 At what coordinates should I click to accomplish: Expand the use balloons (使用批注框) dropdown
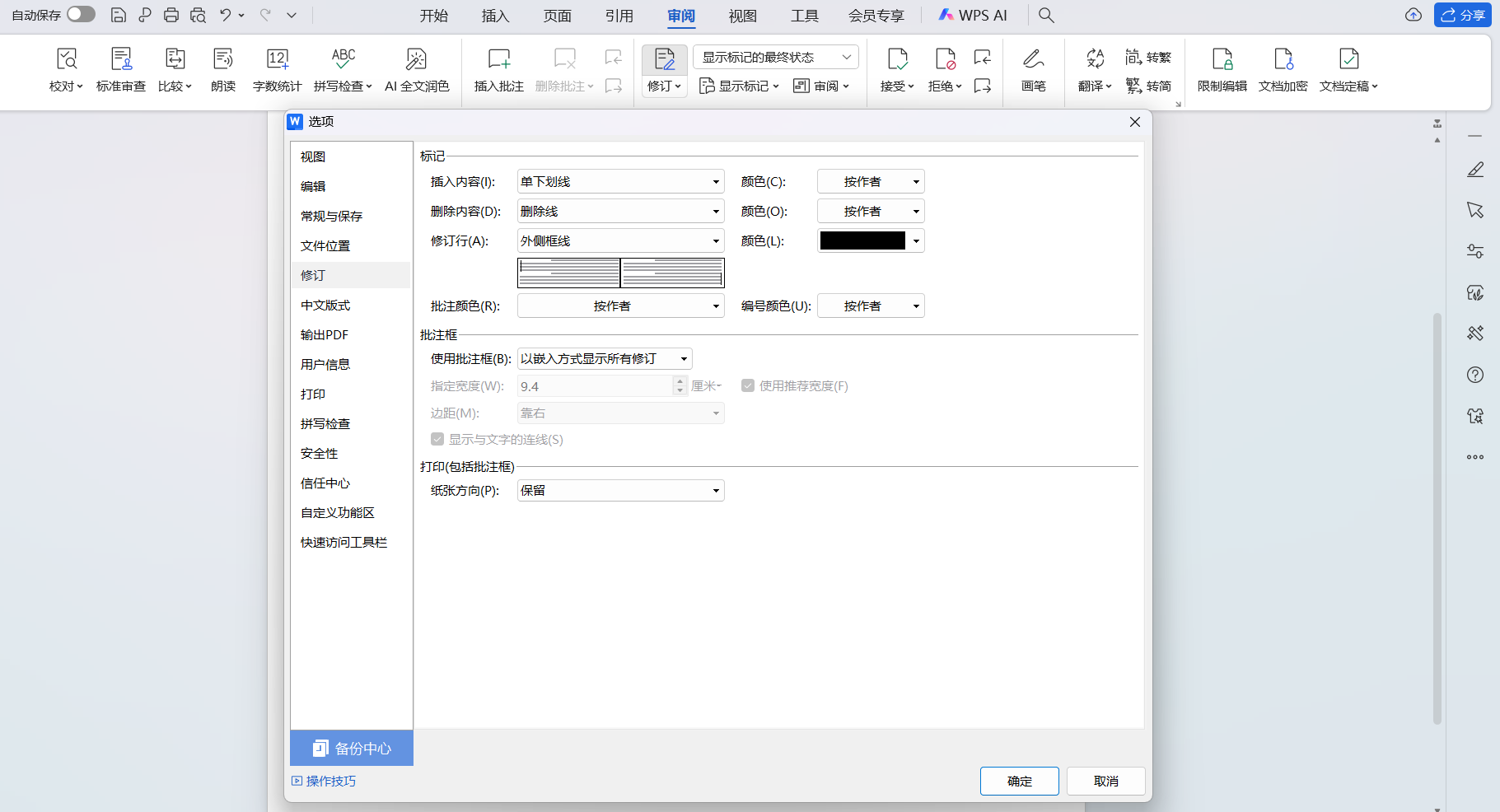point(605,359)
